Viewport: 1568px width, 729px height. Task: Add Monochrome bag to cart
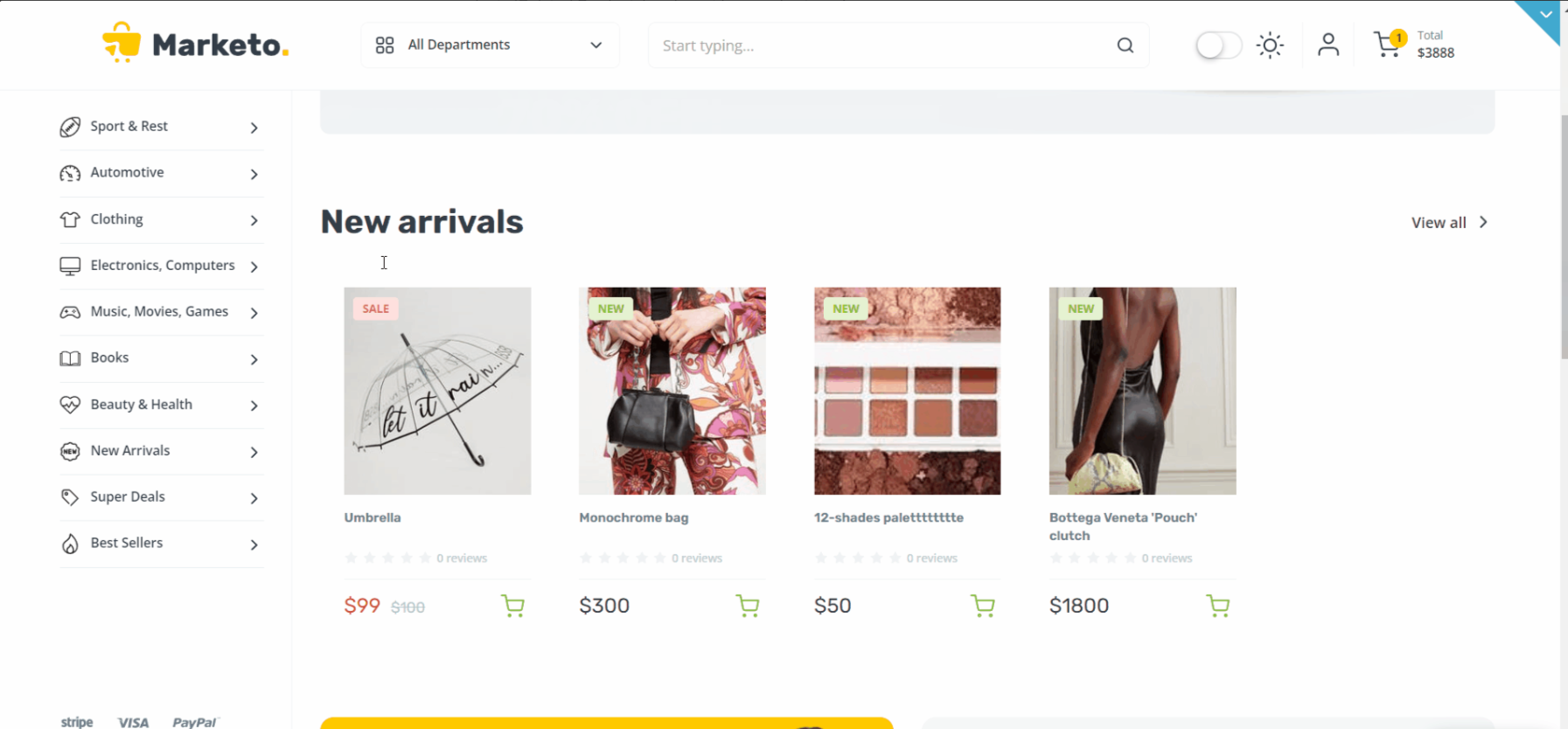[748, 606]
